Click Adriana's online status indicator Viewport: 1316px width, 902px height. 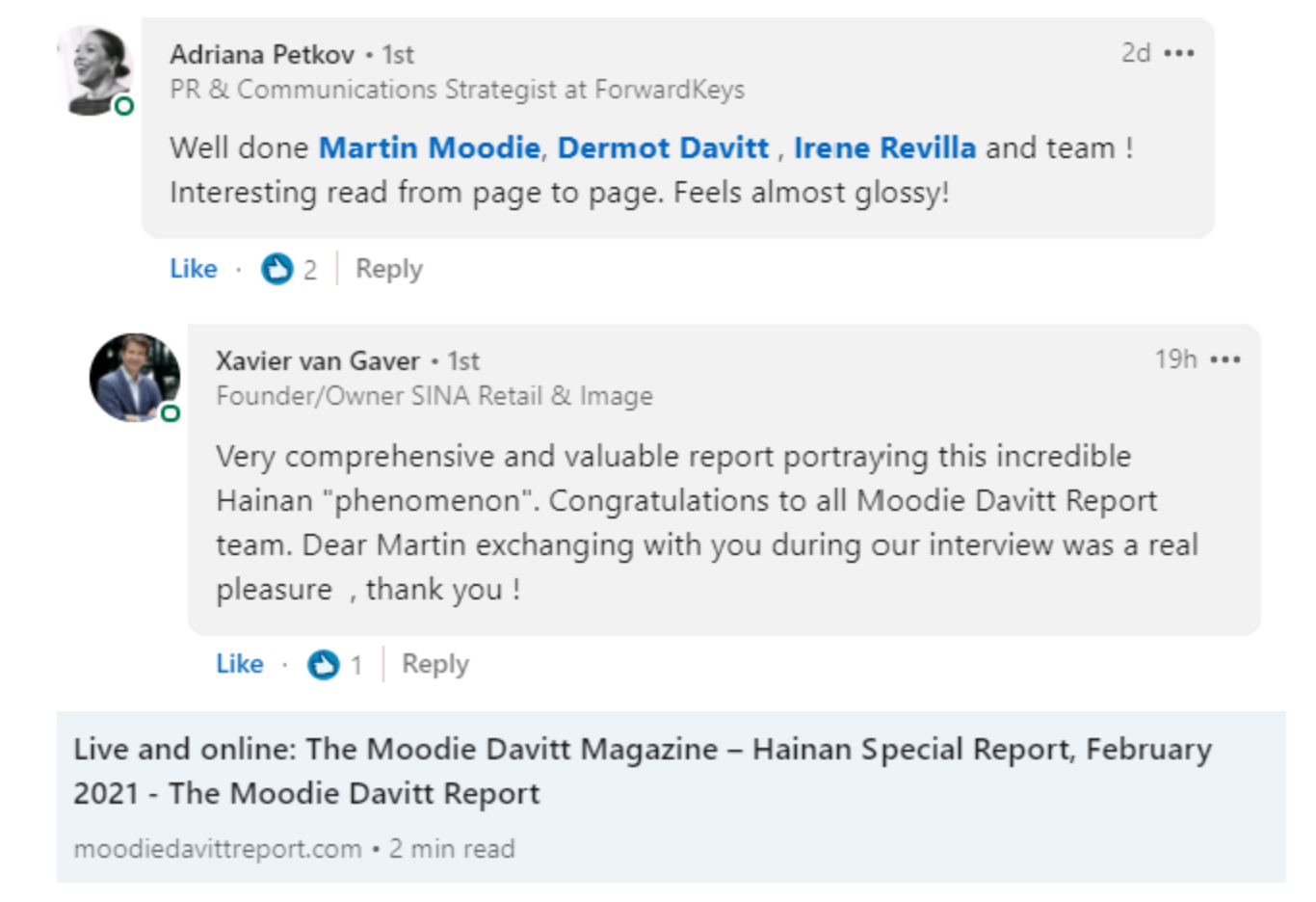click(x=123, y=106)
